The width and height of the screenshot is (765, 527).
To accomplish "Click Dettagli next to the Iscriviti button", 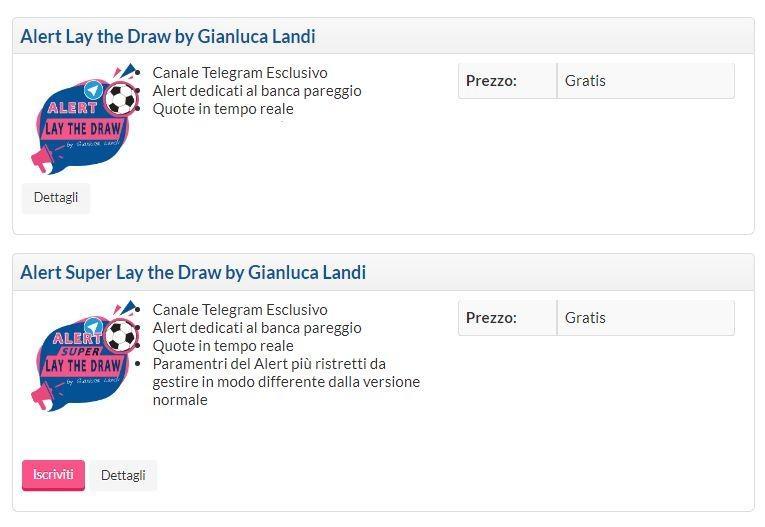I will pyautogui.click(x=123, y=475).
